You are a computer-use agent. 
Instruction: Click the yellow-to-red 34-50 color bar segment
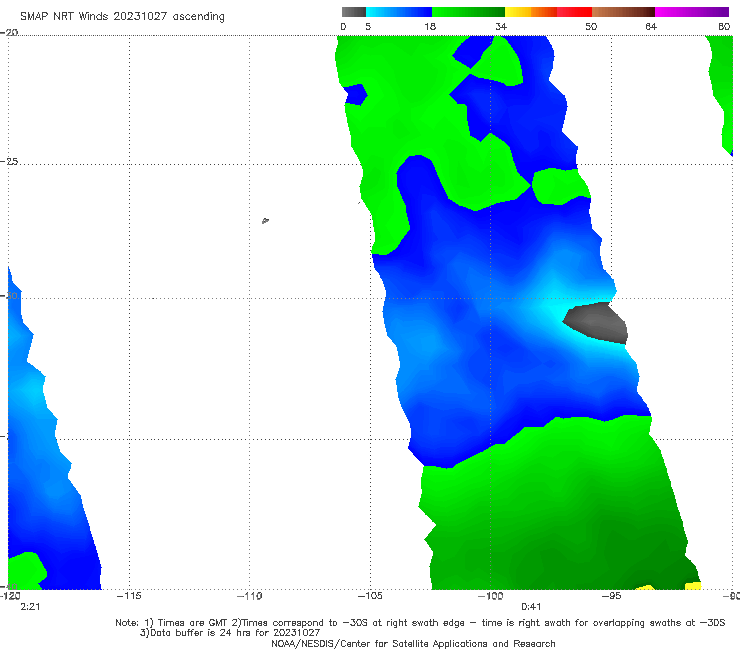[548, 12]
